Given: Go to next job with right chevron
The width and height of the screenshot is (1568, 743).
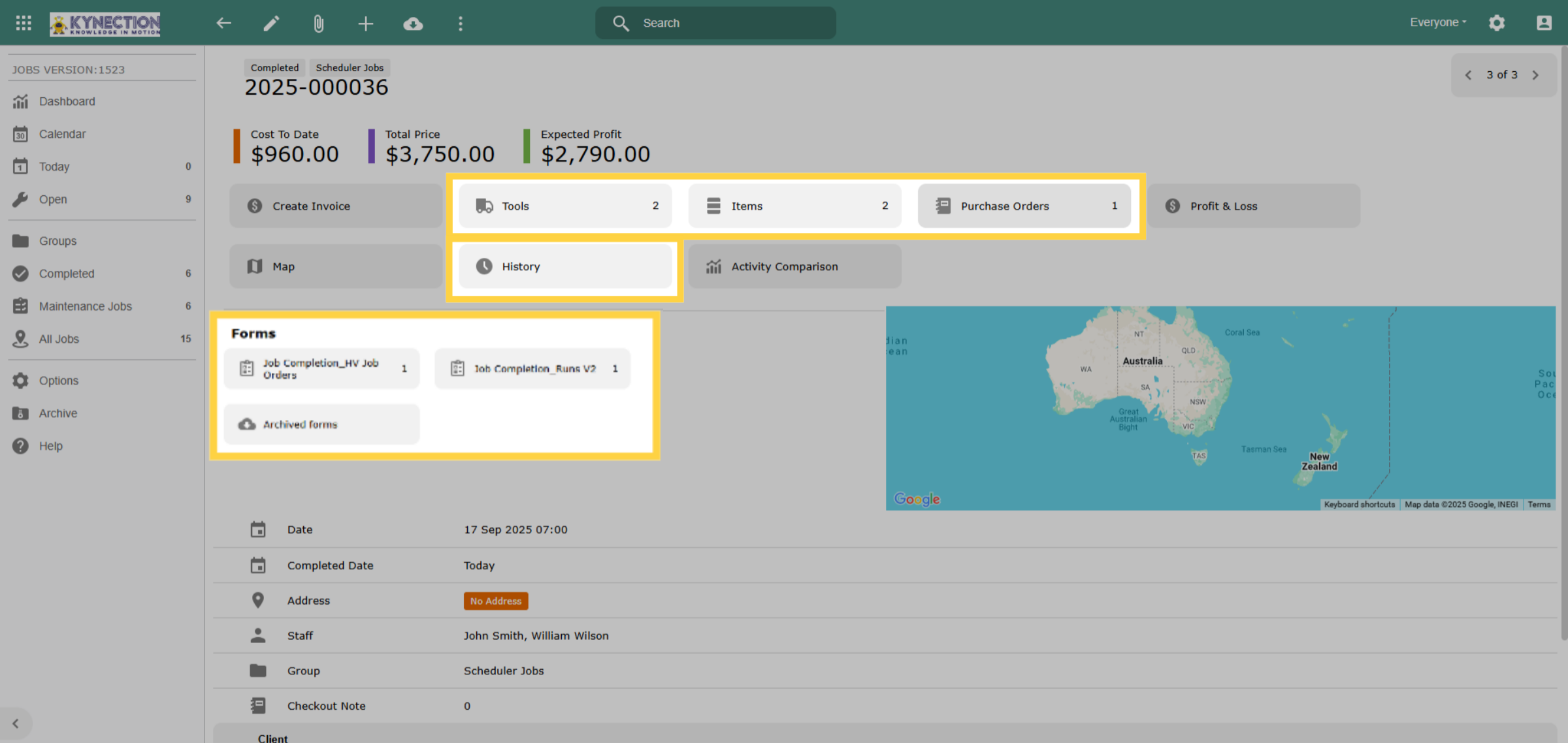Looking at the screenshot, I should [1535, 75].
